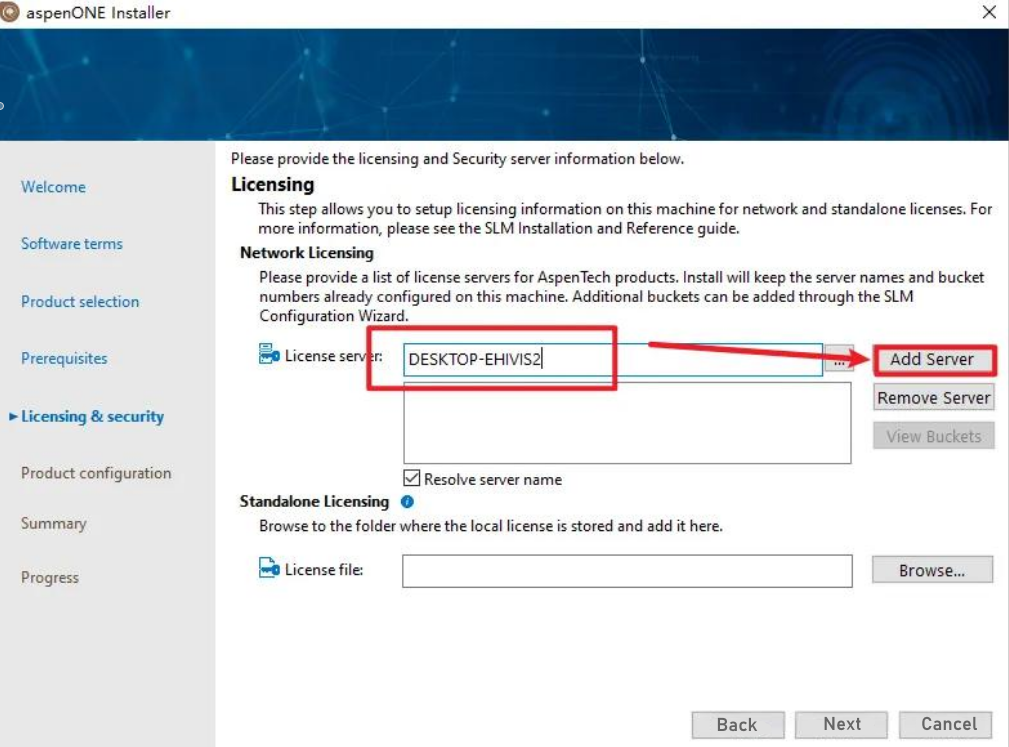Screen dimensions: 1009x747
Task: Click the Standalone Licensing info icon
Action: coord(407,501)
